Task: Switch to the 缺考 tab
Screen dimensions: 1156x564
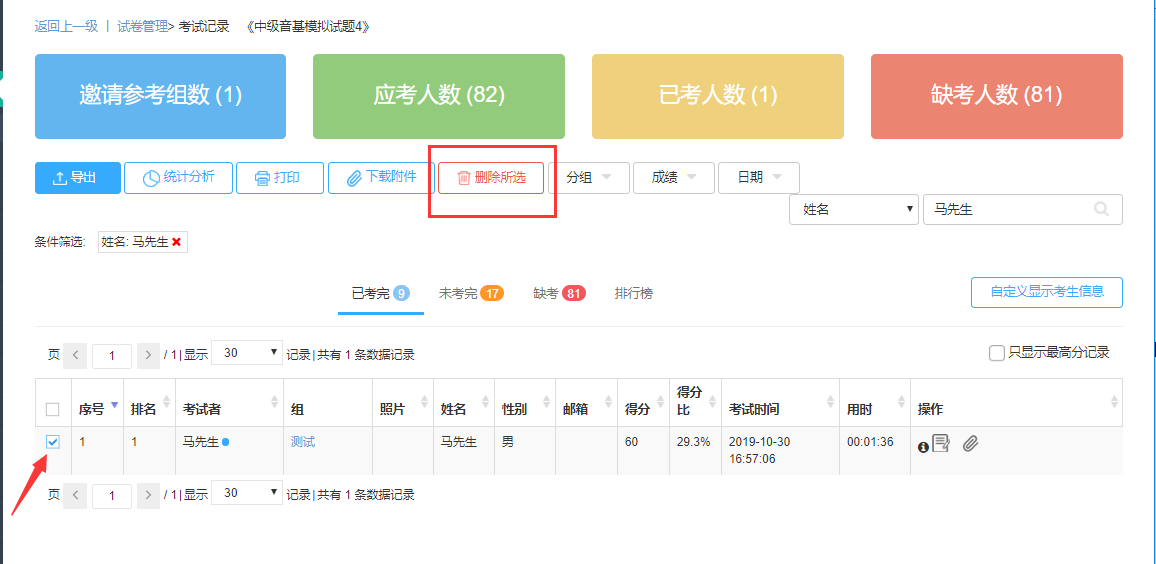Action: 558,293
